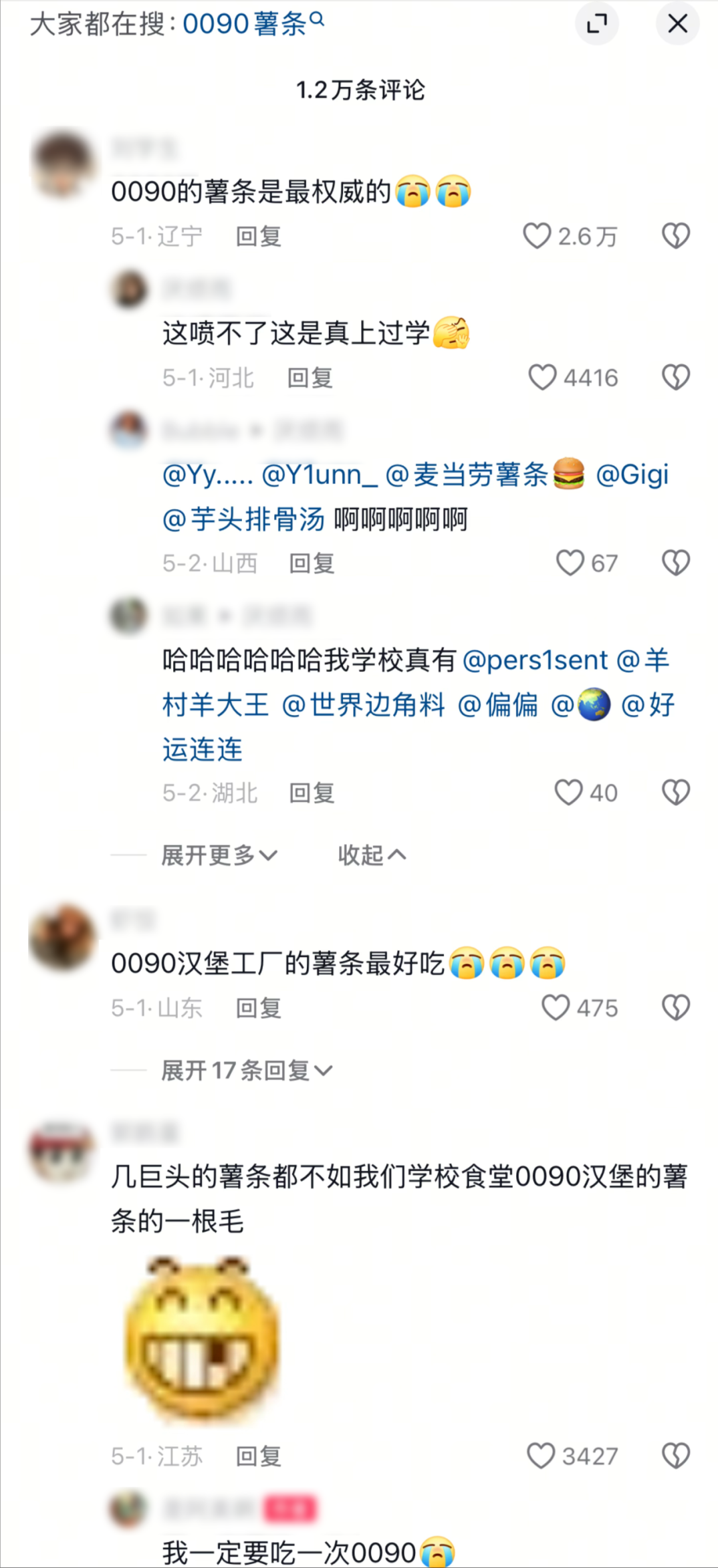Tap the broken-heart icon on 湖北 reply
Screen dimensions: 718x1568
tap(675, 793)
